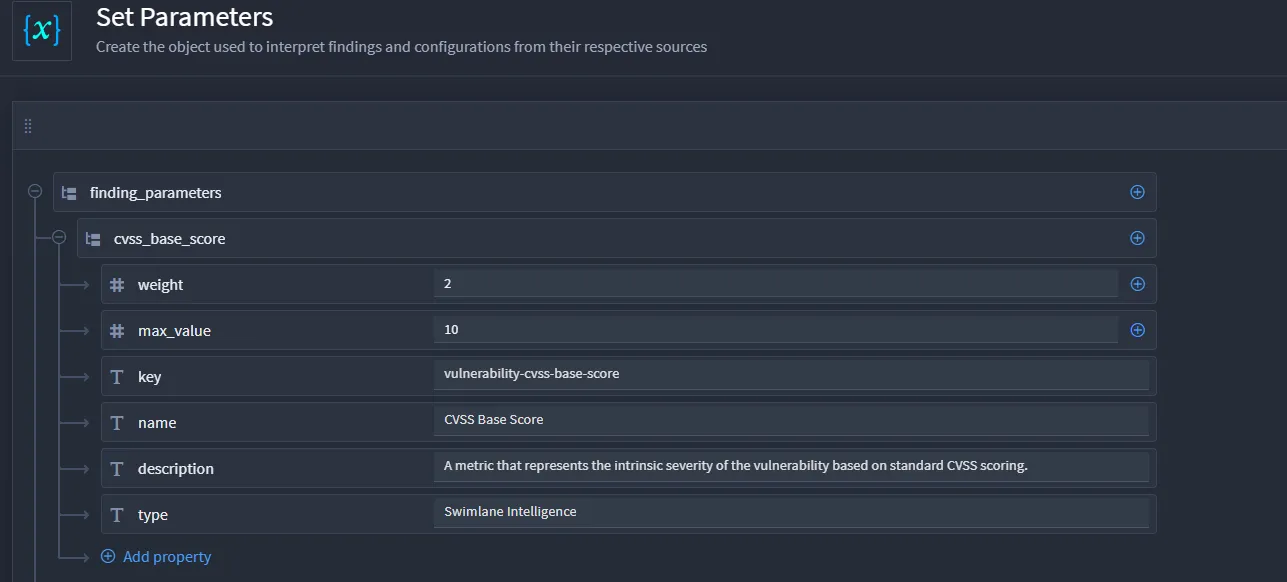Click the object type icon beside cvss_base_score
Screen dimensions: 1287x582
coord(93,239)
